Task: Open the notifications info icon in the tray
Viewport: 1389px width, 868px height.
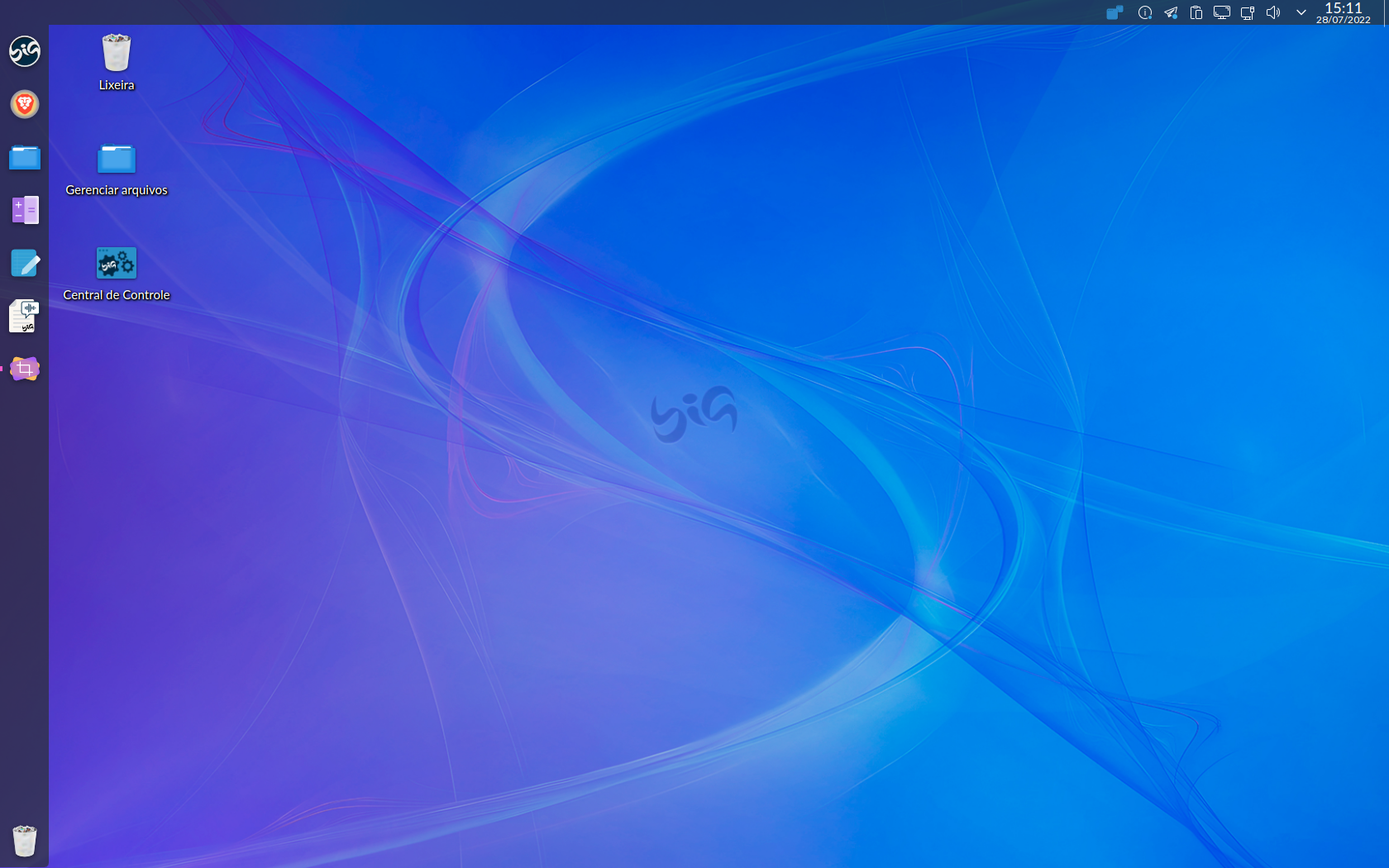Action: click(1145, 12)
